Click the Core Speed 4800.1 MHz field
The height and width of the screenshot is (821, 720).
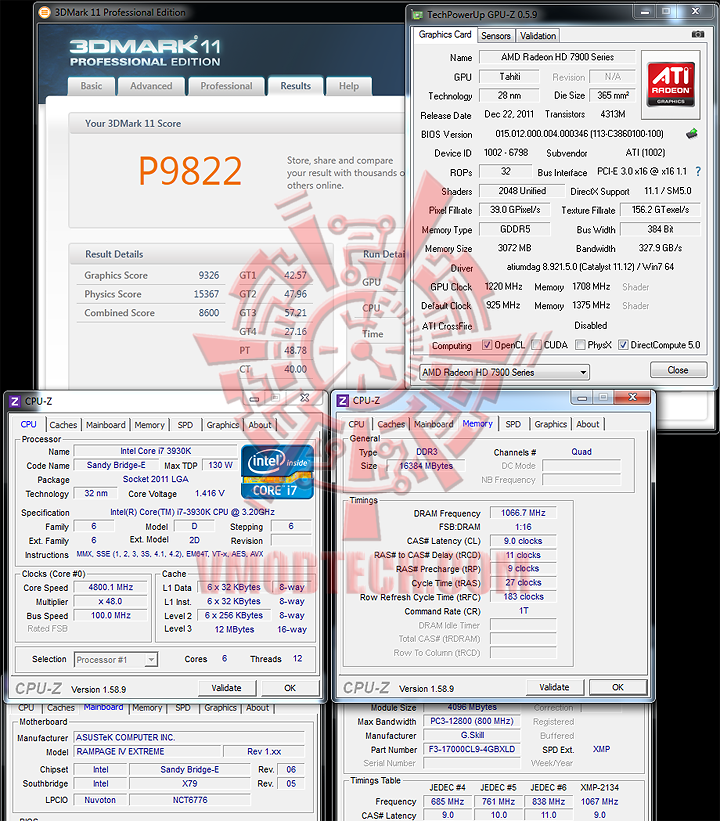pos(110,587)
